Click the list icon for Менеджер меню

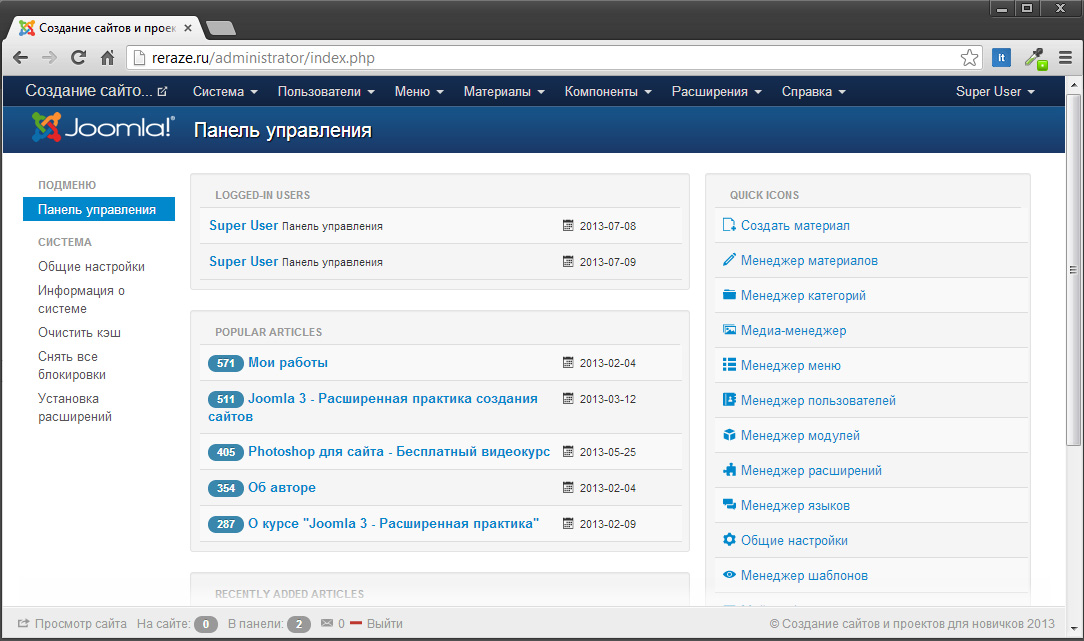pyautogui.click(x=729, y=365)
